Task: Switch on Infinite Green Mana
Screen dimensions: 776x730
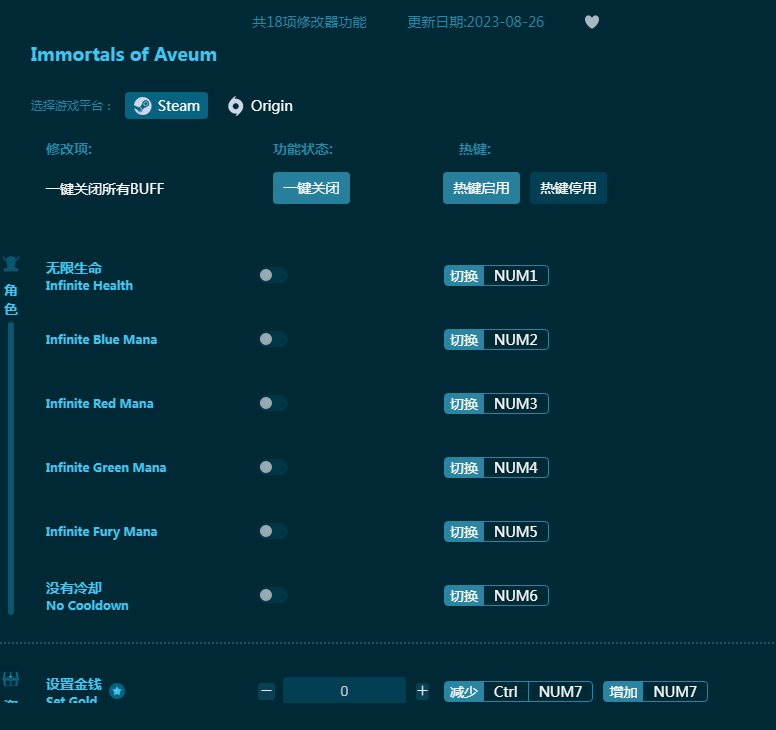Action: coord(272,467)
